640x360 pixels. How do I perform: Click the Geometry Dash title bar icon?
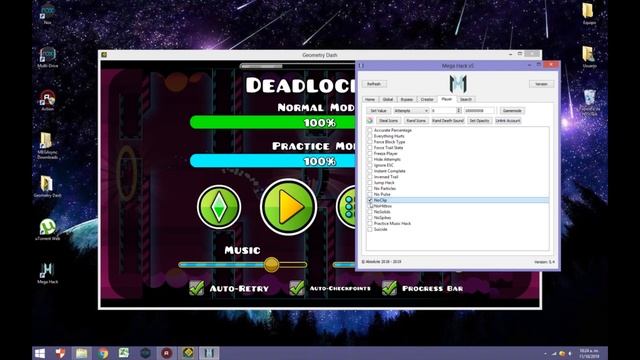click(x=104, y=55)
